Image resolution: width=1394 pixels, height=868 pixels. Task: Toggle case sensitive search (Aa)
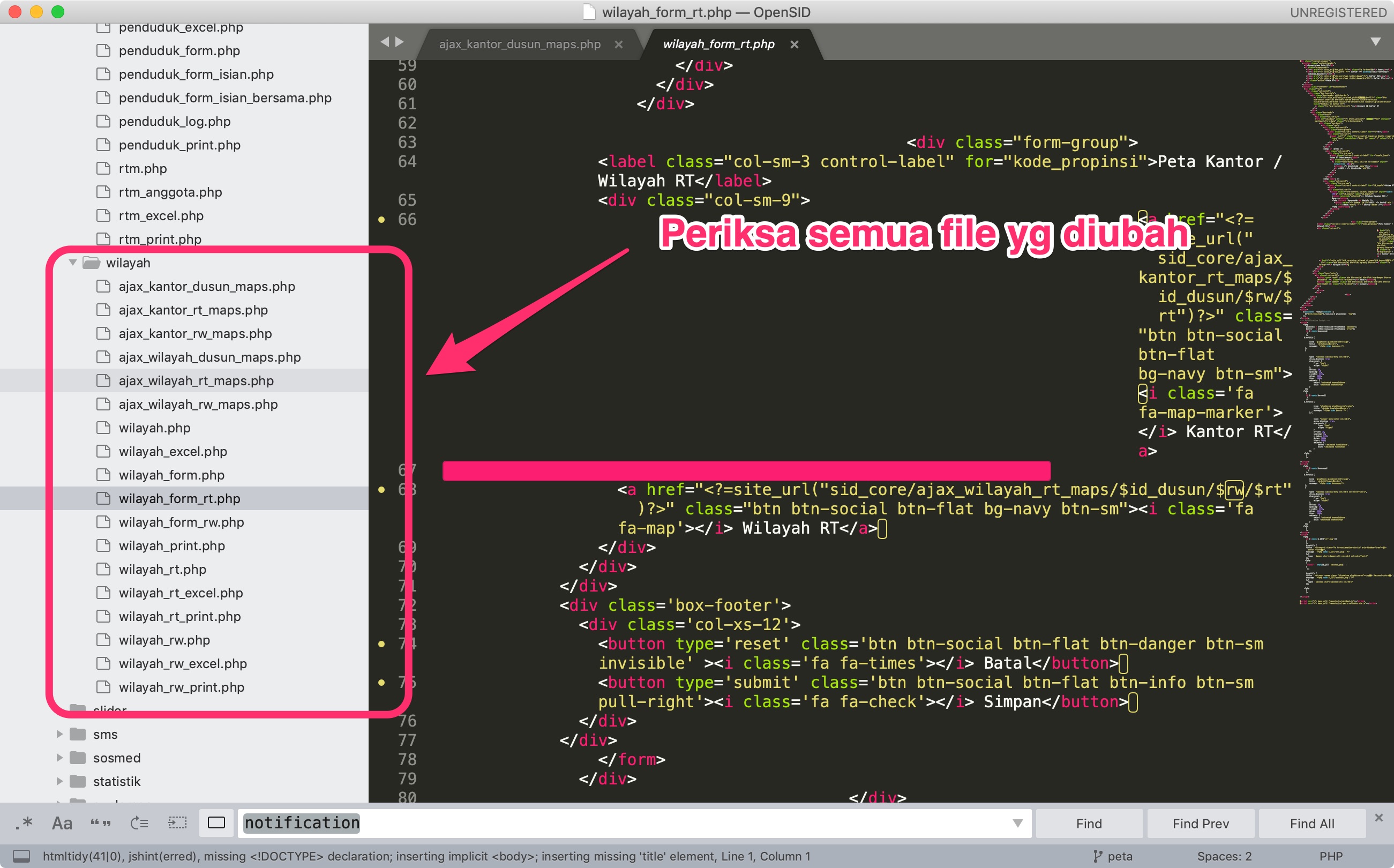point(62,822)
